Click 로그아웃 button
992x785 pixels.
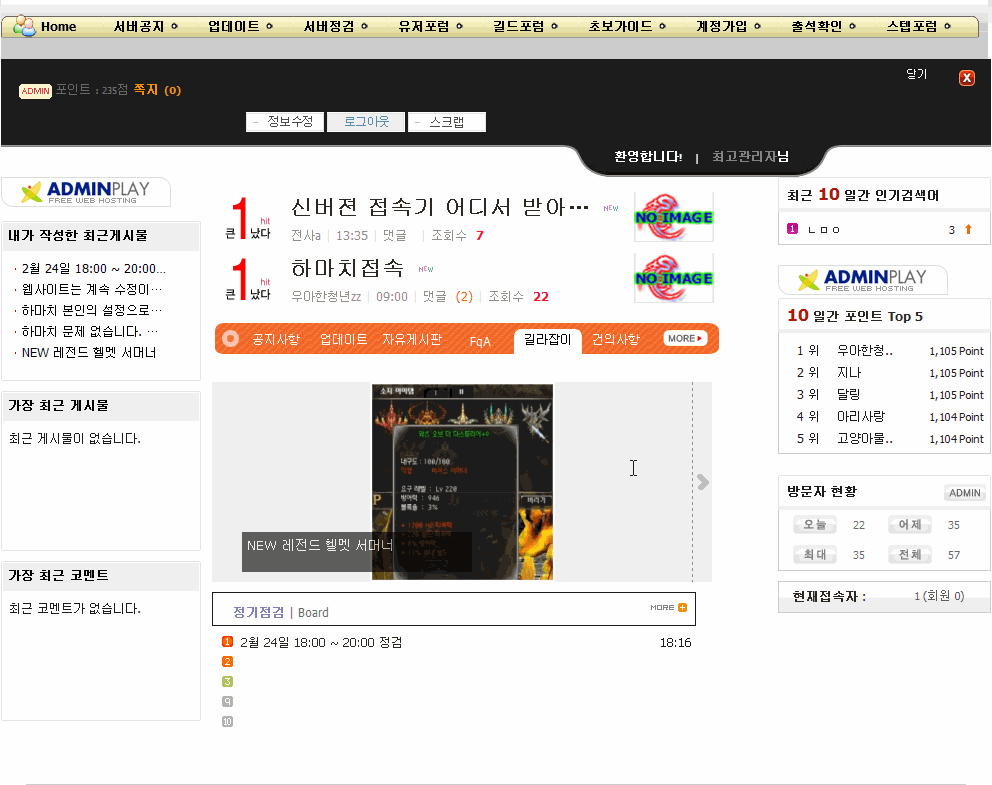(366, 121)
